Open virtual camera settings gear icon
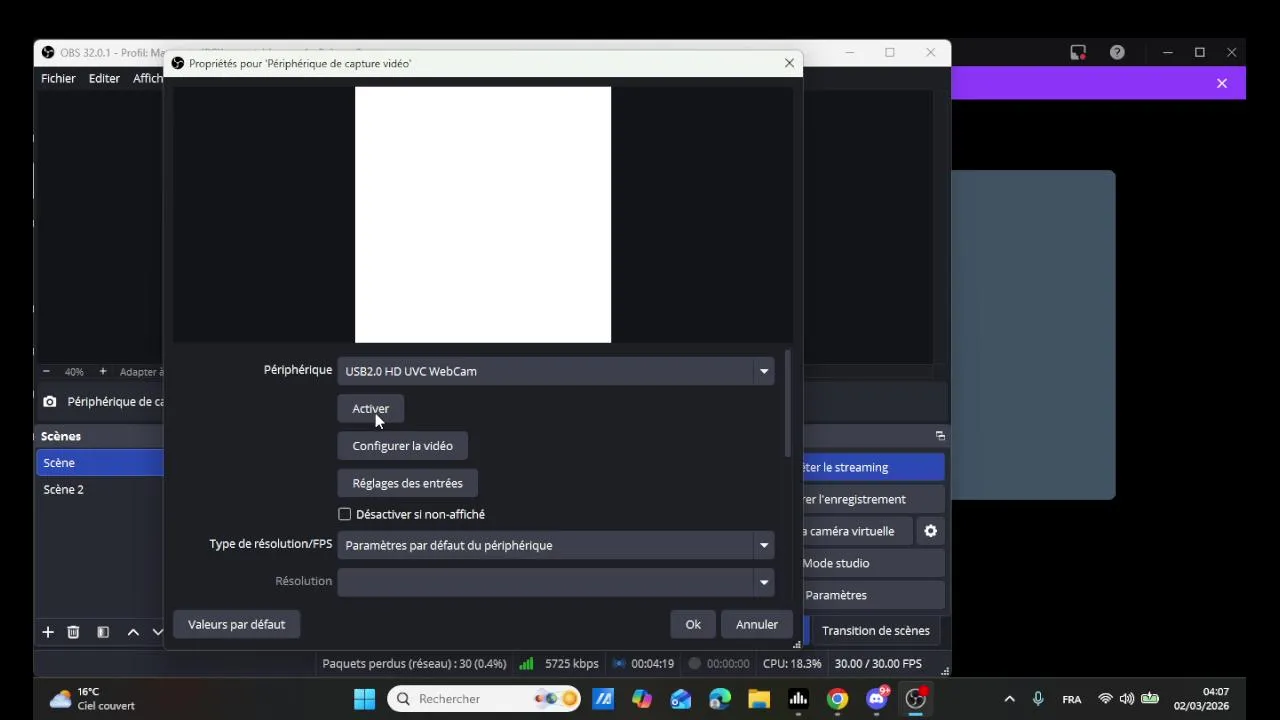The image size is (1280, 720). click(930, 531)
